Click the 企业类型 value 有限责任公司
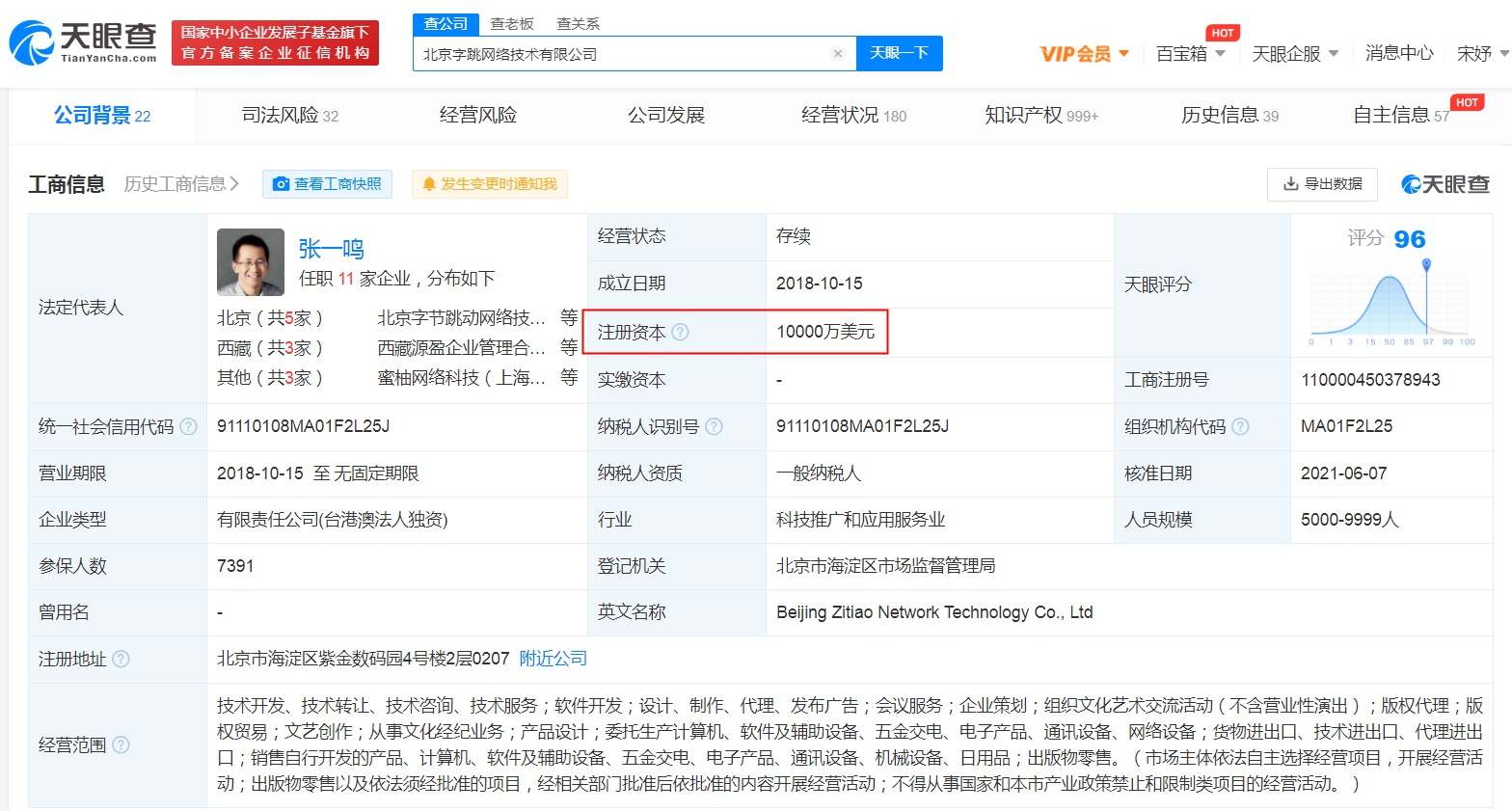This screenshot has height=811, width=1512. [x=333, y=520]
